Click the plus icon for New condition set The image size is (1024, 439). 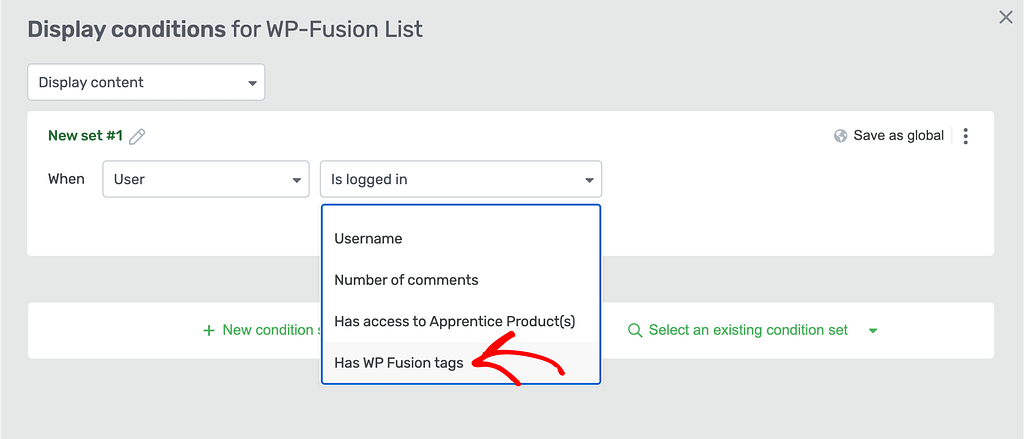tap(209, 331)
